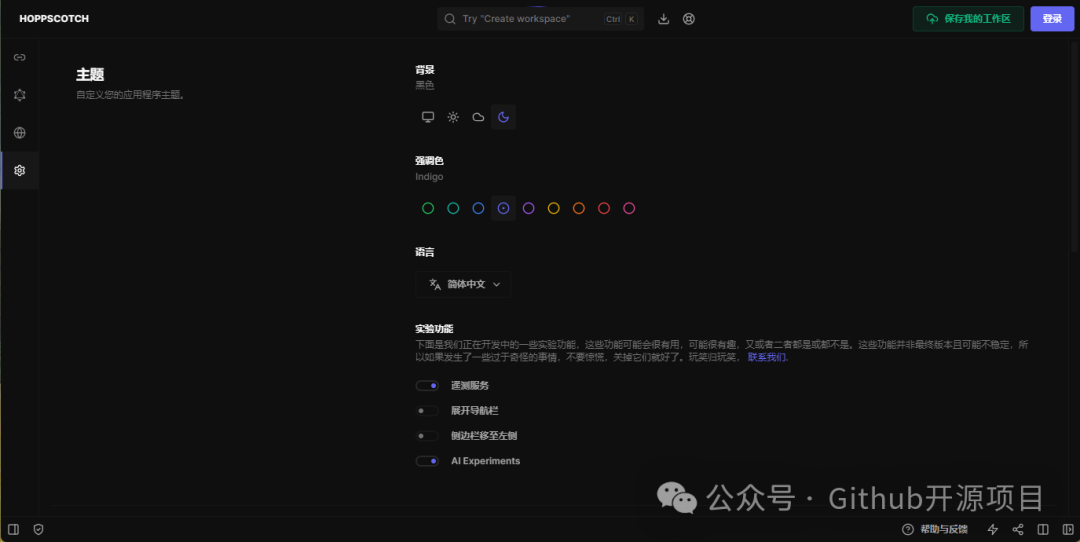Select the red accent color
This screenshot has width=1080, height=542.
coord(604,208)
